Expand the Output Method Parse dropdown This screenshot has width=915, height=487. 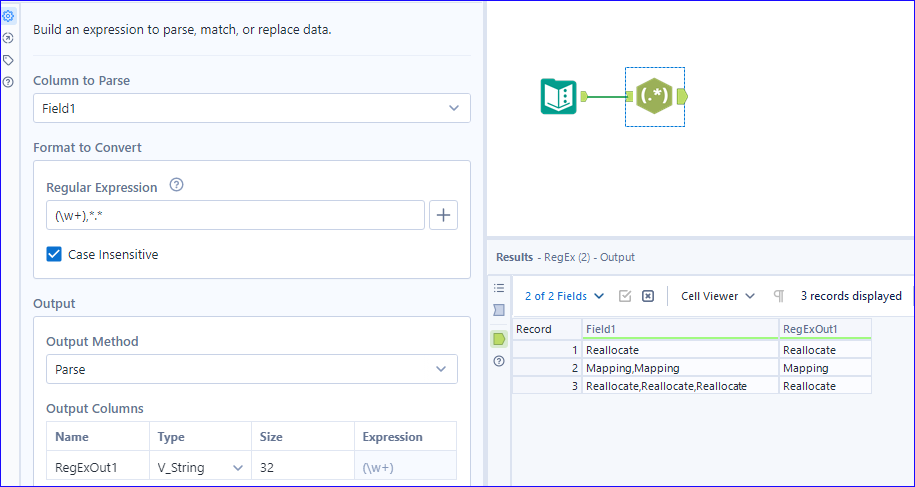[x=251, y=369]
